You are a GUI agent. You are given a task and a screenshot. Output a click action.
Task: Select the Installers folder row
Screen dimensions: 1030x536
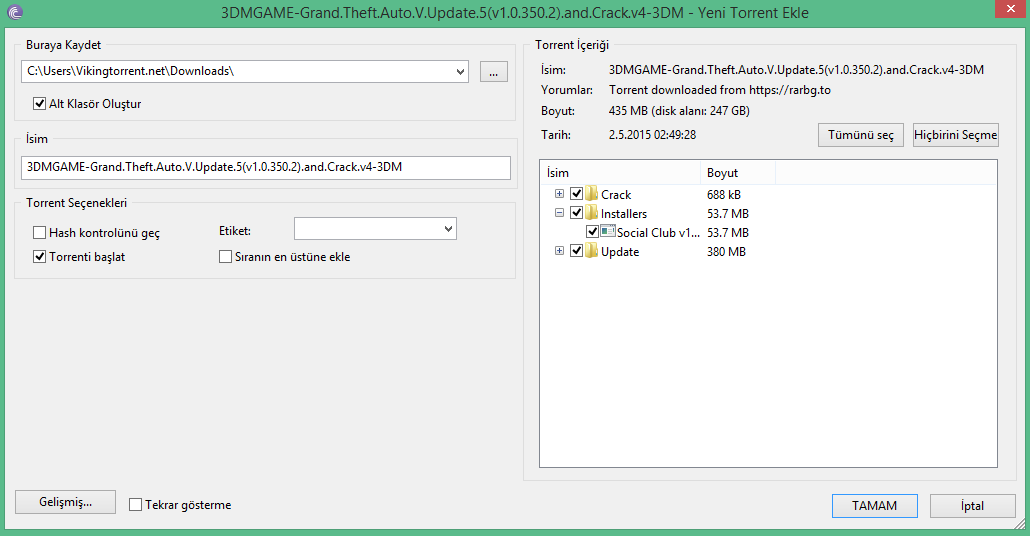[x=768, y=213]
